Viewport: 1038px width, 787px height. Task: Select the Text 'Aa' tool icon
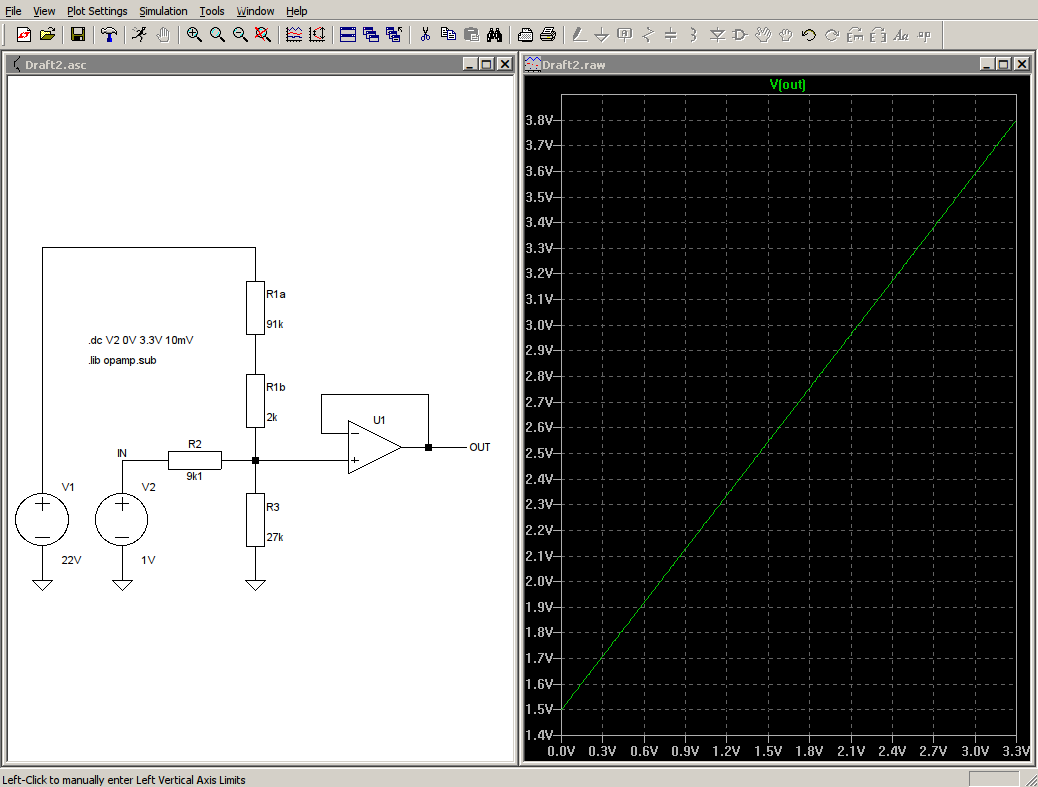click(x=901, y=34)
